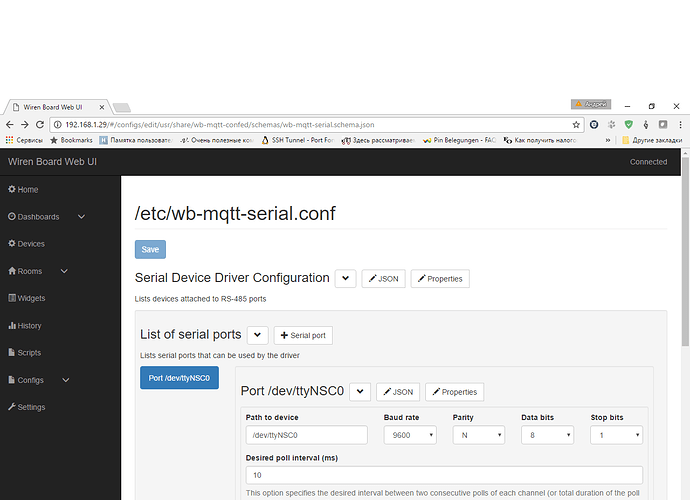Bookmark this page with star icon

576,125
